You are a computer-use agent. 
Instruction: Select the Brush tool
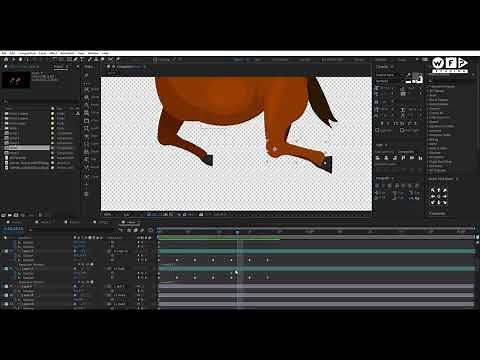90,60
